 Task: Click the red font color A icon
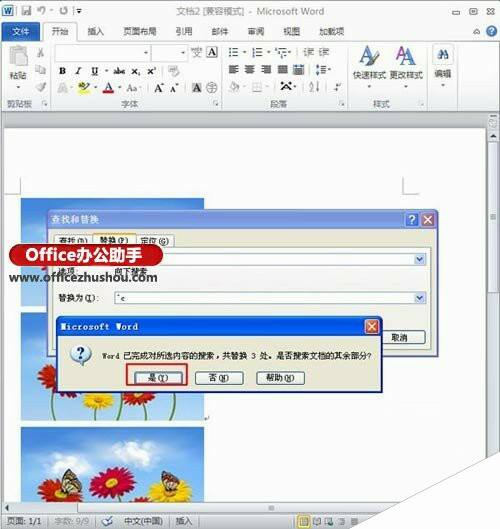[x=108, y=88]
